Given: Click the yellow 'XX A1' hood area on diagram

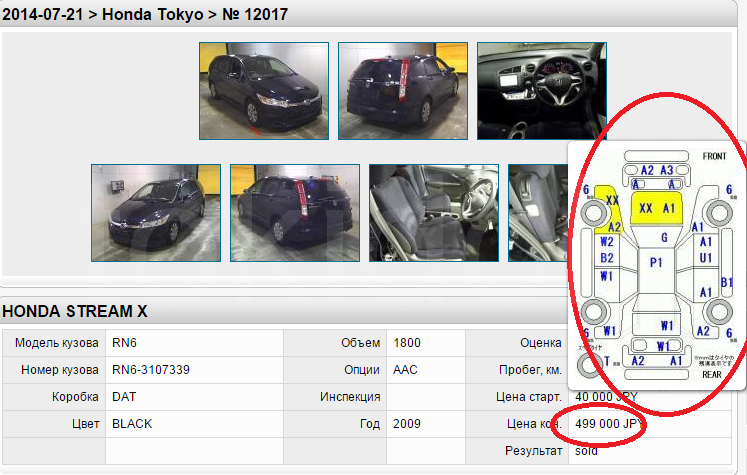Looking at the screenshot, I should pyautogui.click(x=657, y=208).
